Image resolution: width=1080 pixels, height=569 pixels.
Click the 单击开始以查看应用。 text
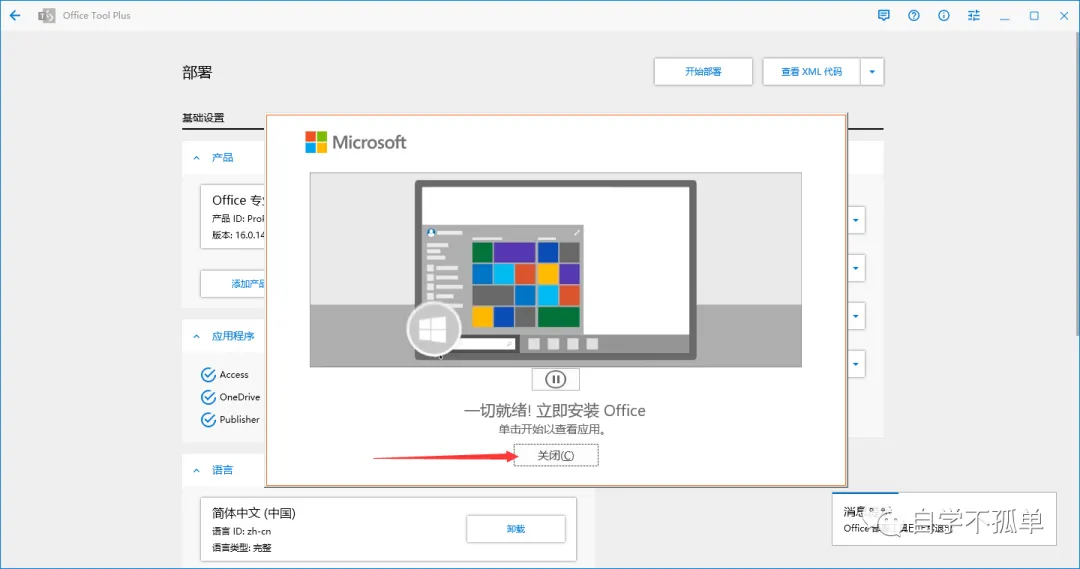click(x=552, y=429)
